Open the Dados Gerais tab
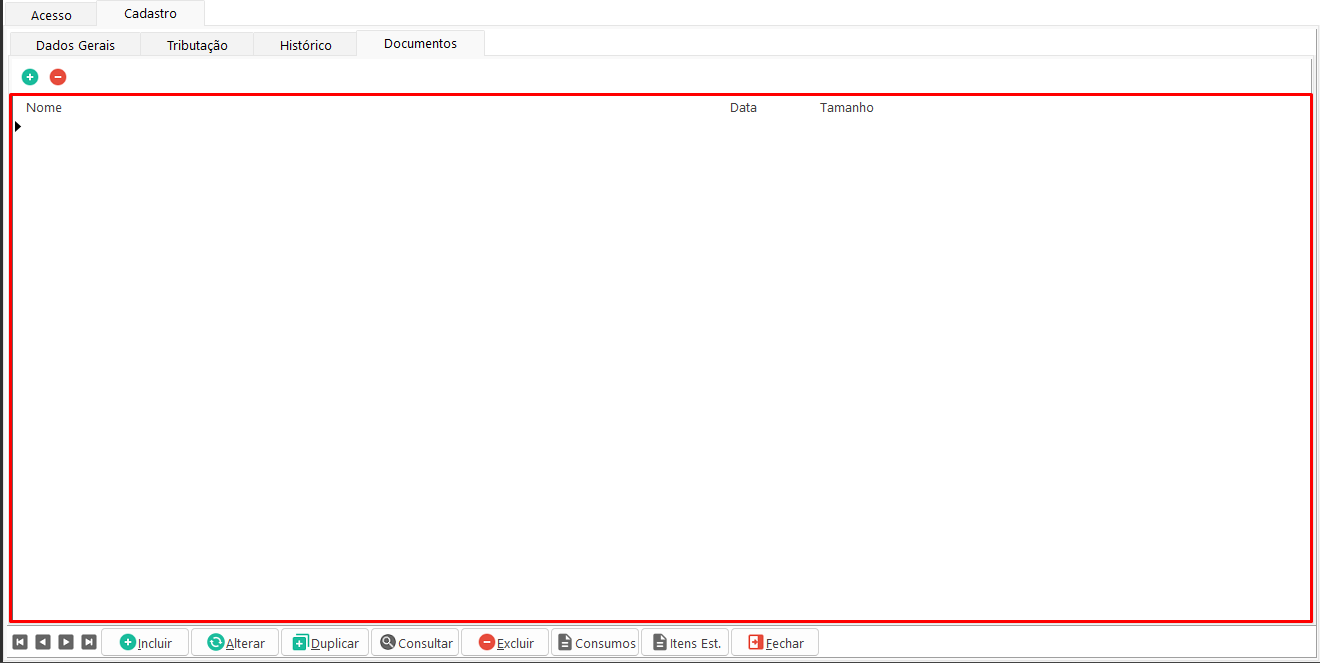The height and width of the screenshot is (663, 1320). pyautogui.click(x=75, y=45)
